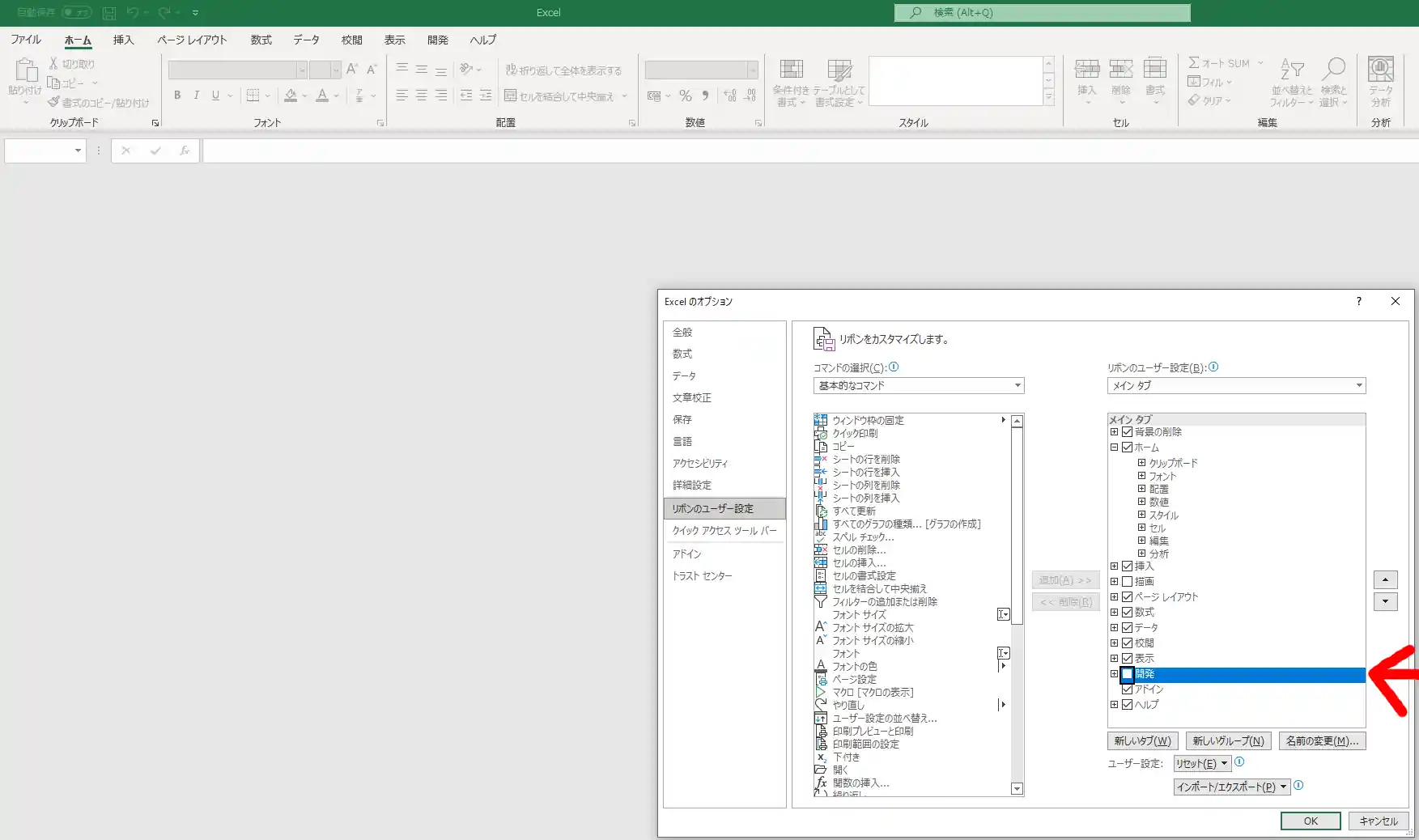Click the Center align icon in ribbon
The image size is (1419, 840).
tap(421, 95)
